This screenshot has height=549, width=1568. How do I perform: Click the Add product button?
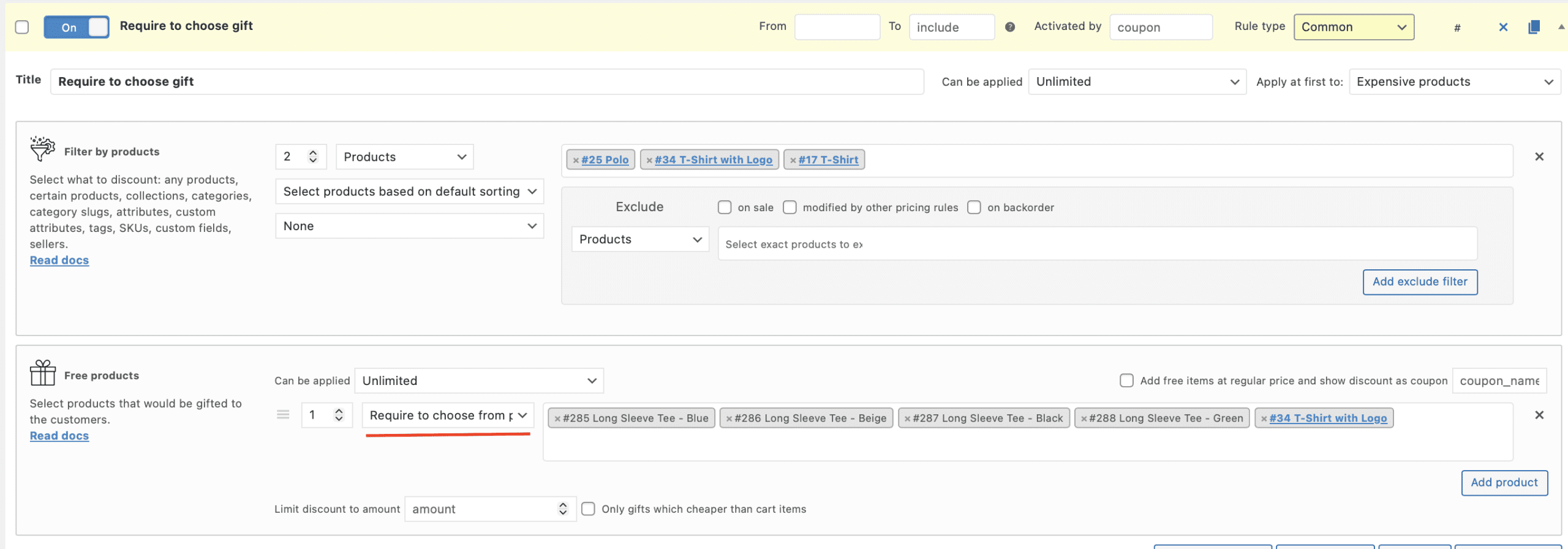click(x=1504, y=482)
